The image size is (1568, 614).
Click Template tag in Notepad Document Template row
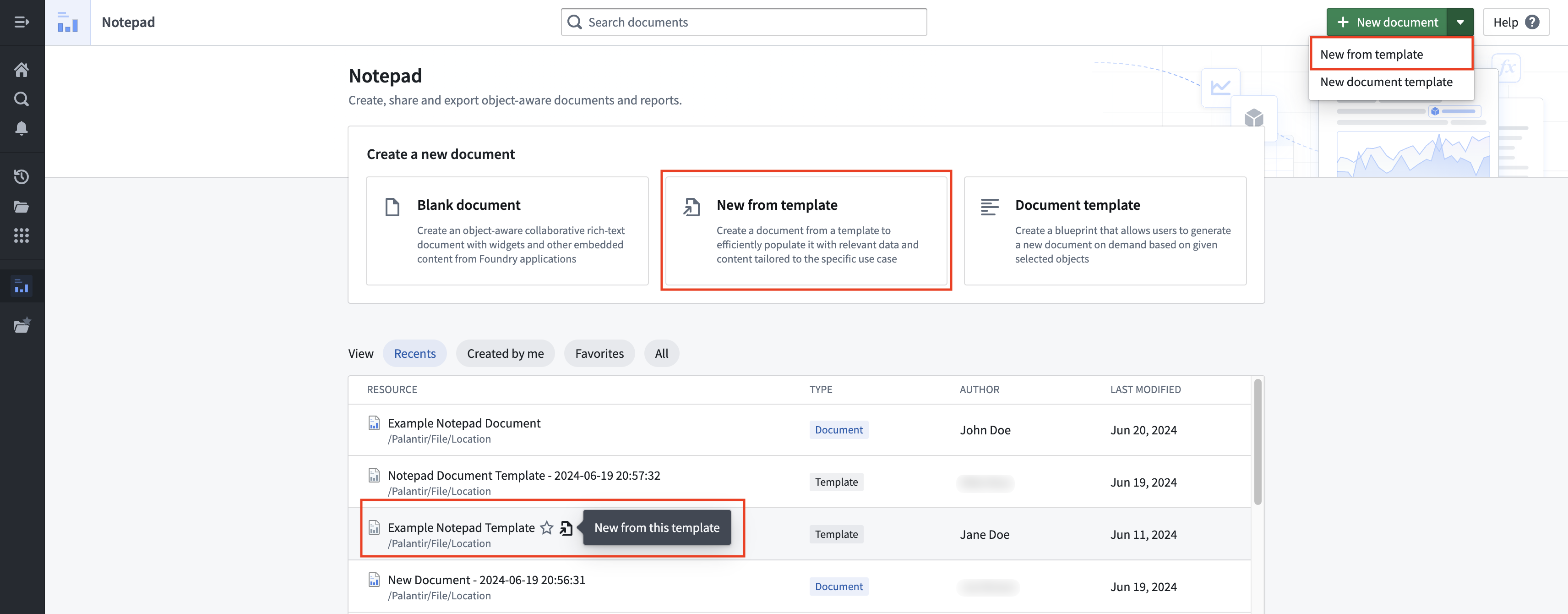tap(836, 482)
